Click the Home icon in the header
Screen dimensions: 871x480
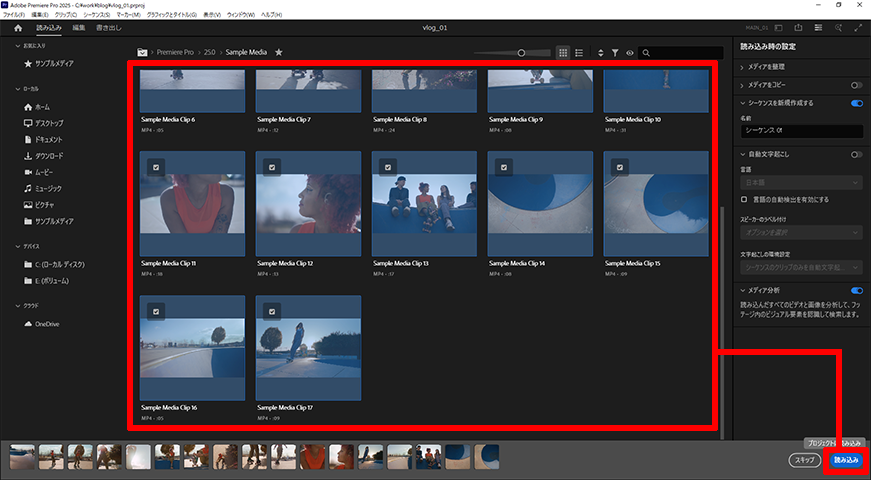click(x=18, y=28)
